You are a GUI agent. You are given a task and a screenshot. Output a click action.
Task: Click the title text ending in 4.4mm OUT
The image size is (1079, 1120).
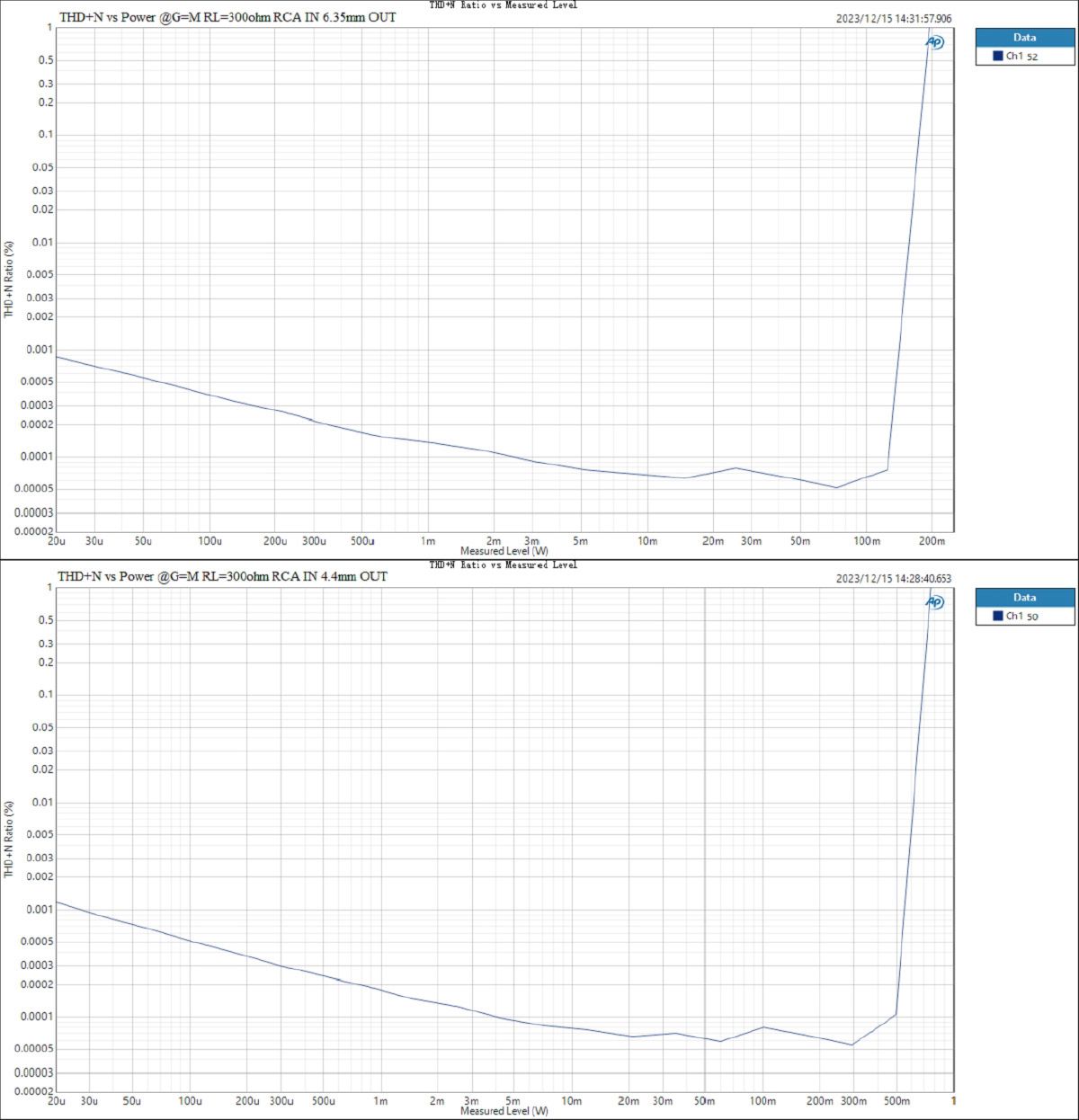pyautogui.click(x=223, y=576)
